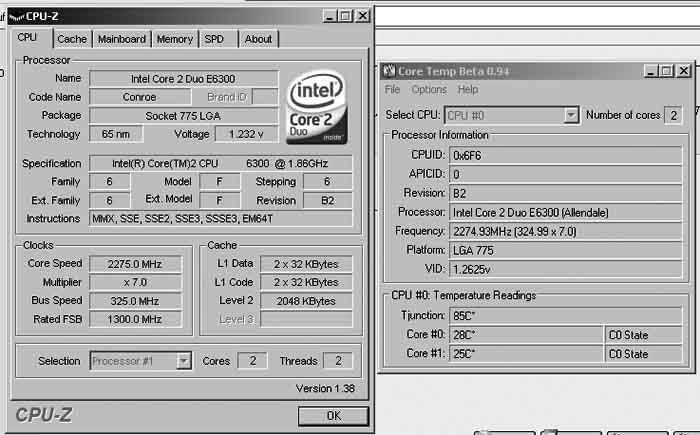Click the Cores count field in CPU-Z

(253, 361)
